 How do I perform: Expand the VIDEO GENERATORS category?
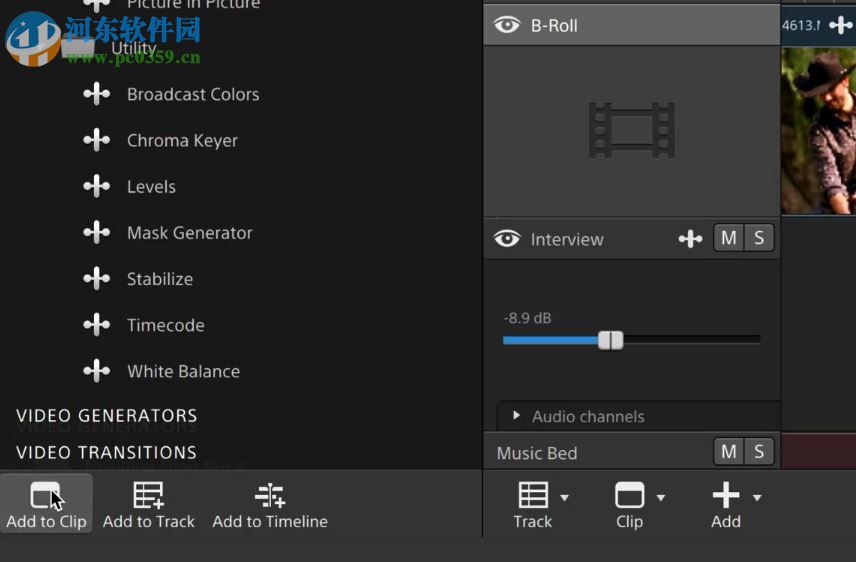click(106, 416)
